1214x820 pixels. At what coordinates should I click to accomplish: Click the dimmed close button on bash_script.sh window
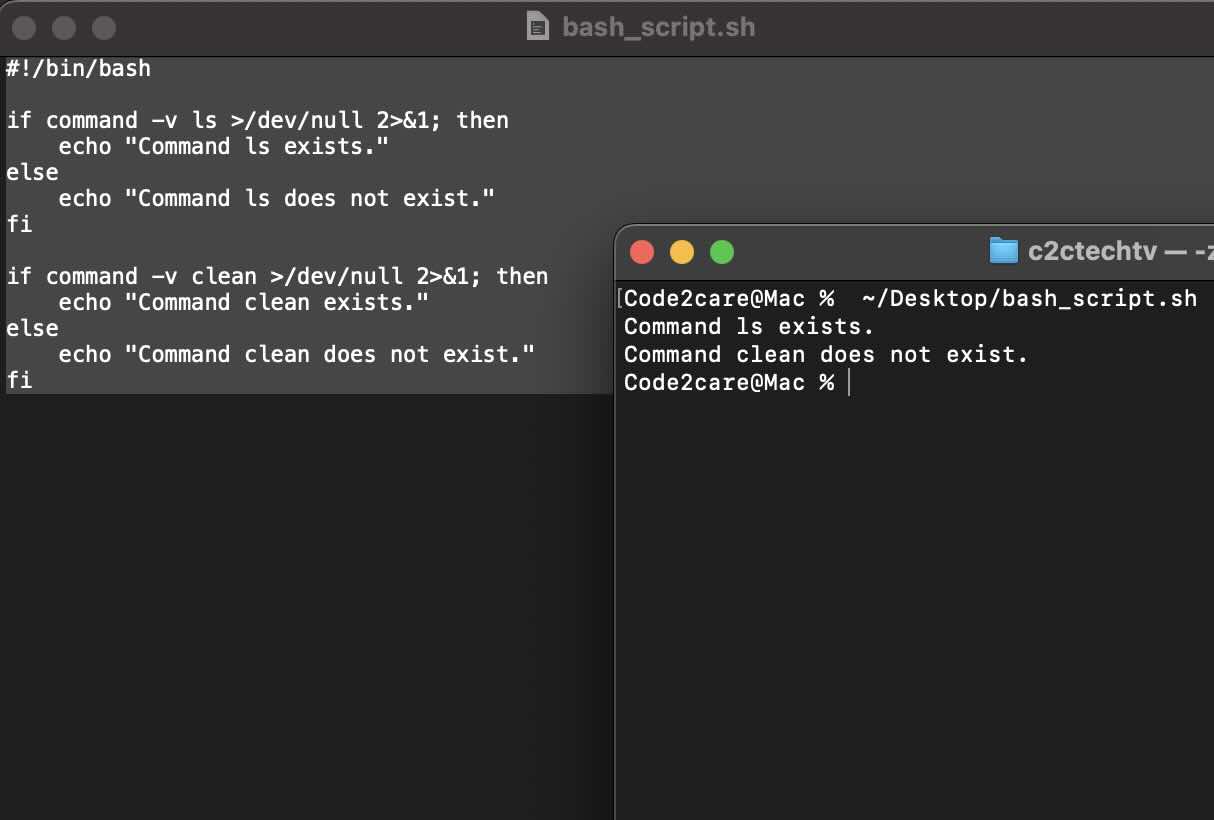(23, 27)
